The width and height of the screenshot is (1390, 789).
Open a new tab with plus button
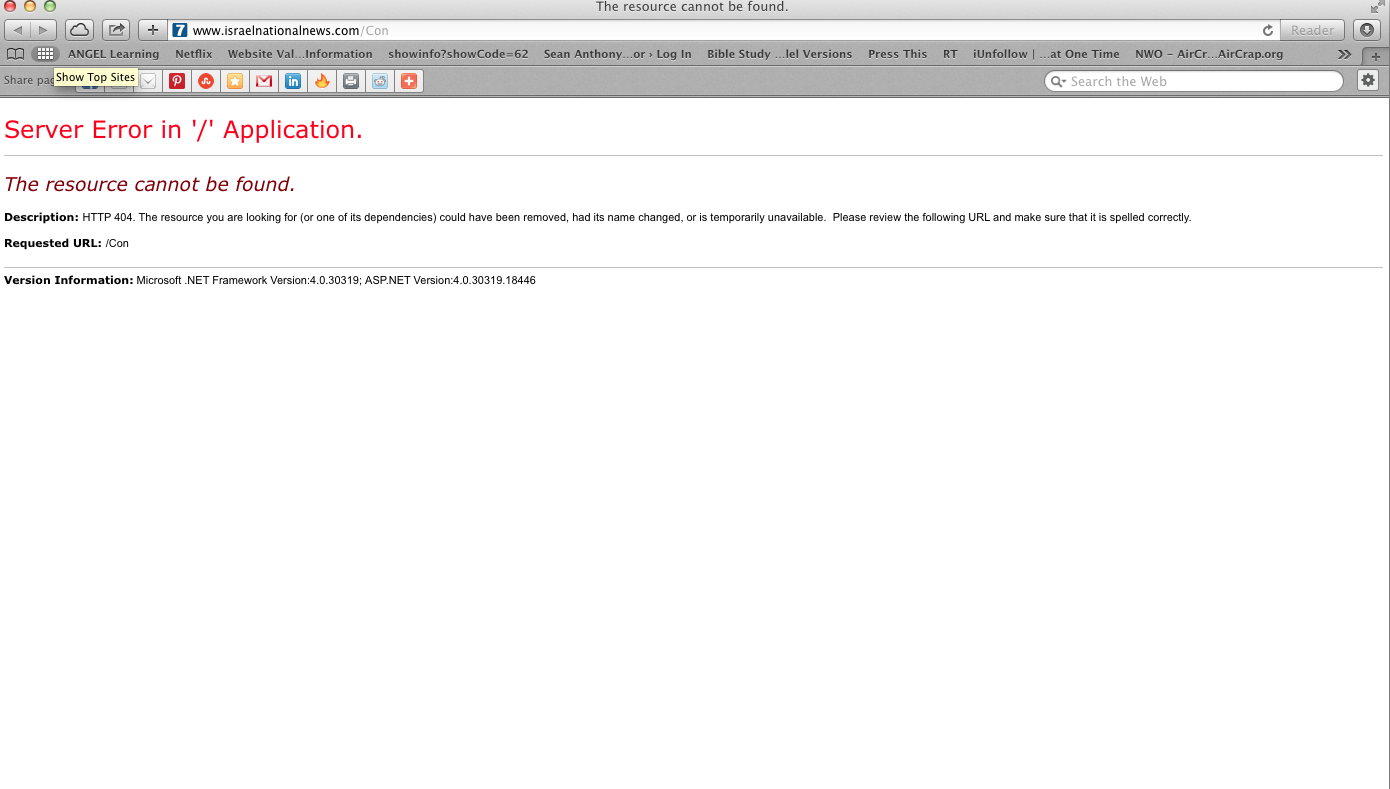click(1376, 56)
